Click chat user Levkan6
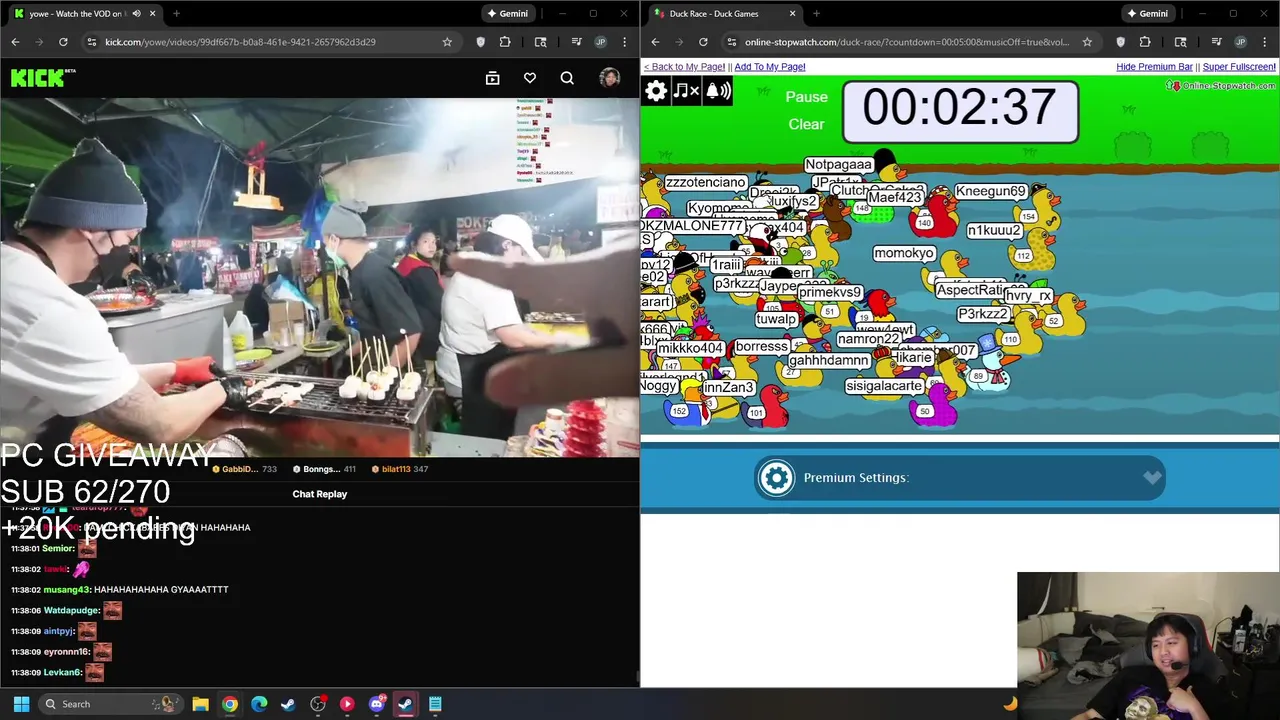This screenshot has width=1280, height=720. coord(62,673)
